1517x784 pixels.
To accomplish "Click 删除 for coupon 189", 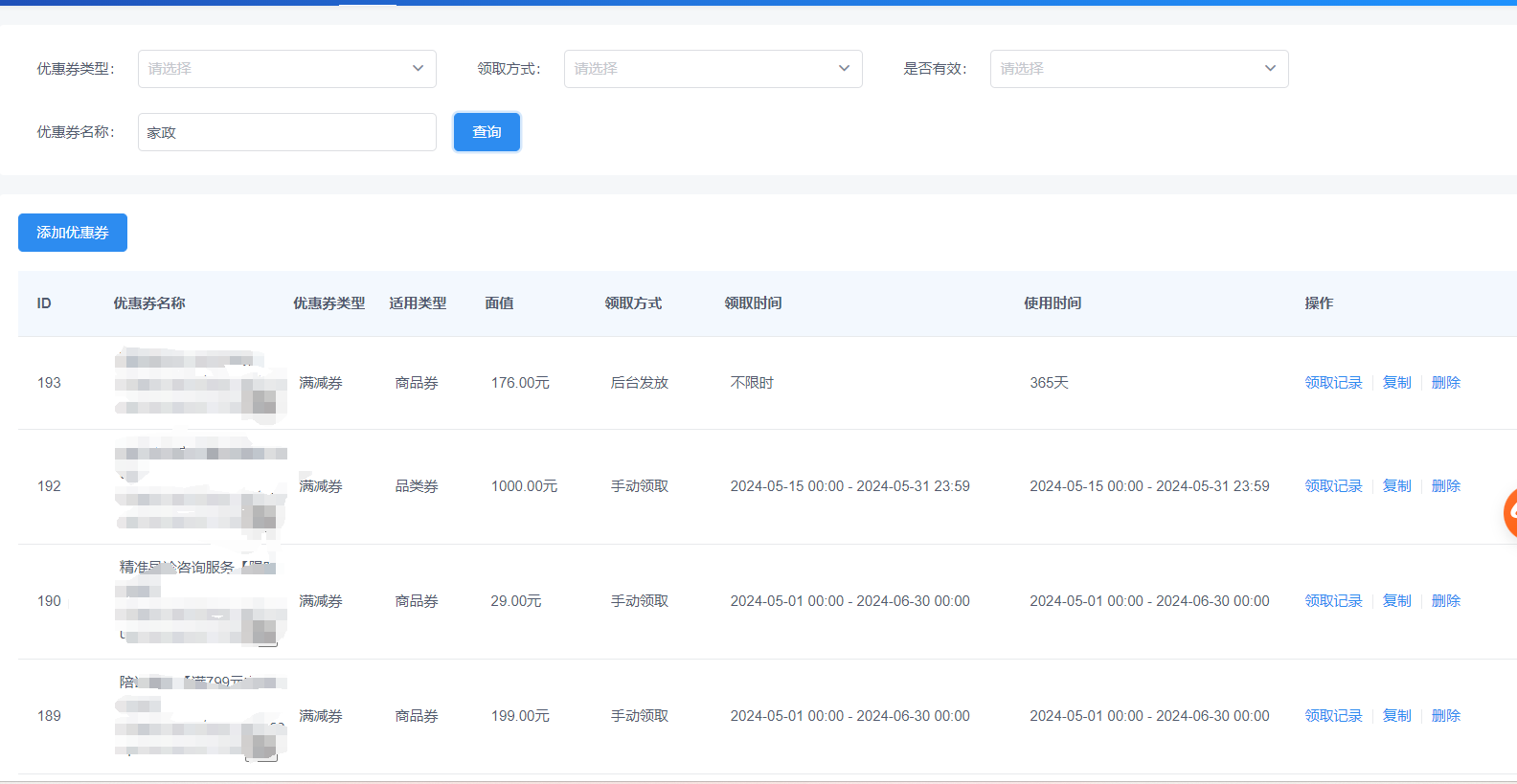I will (1446, 716).
